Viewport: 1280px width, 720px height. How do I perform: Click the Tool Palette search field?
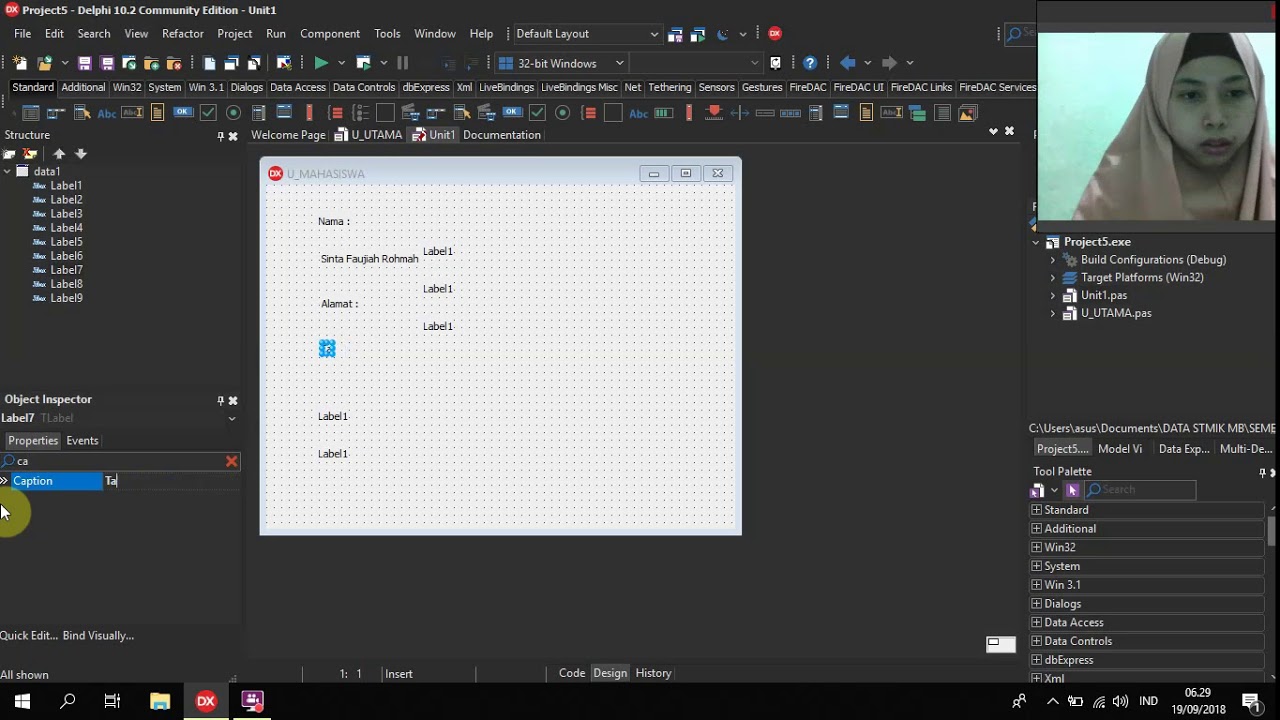tap(1140, 490)
